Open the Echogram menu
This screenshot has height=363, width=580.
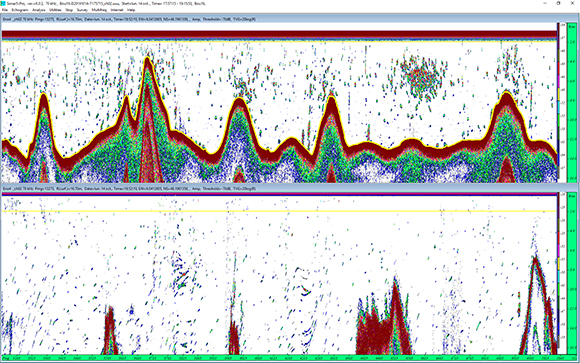click(20, 10)
